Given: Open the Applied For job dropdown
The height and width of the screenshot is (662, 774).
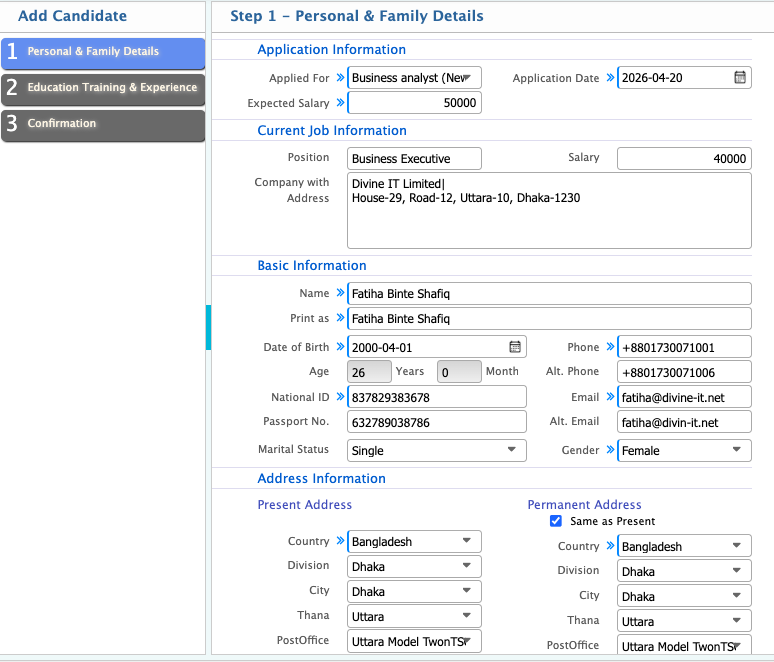Looking at the screenshot, I should (x=414, y=78).
